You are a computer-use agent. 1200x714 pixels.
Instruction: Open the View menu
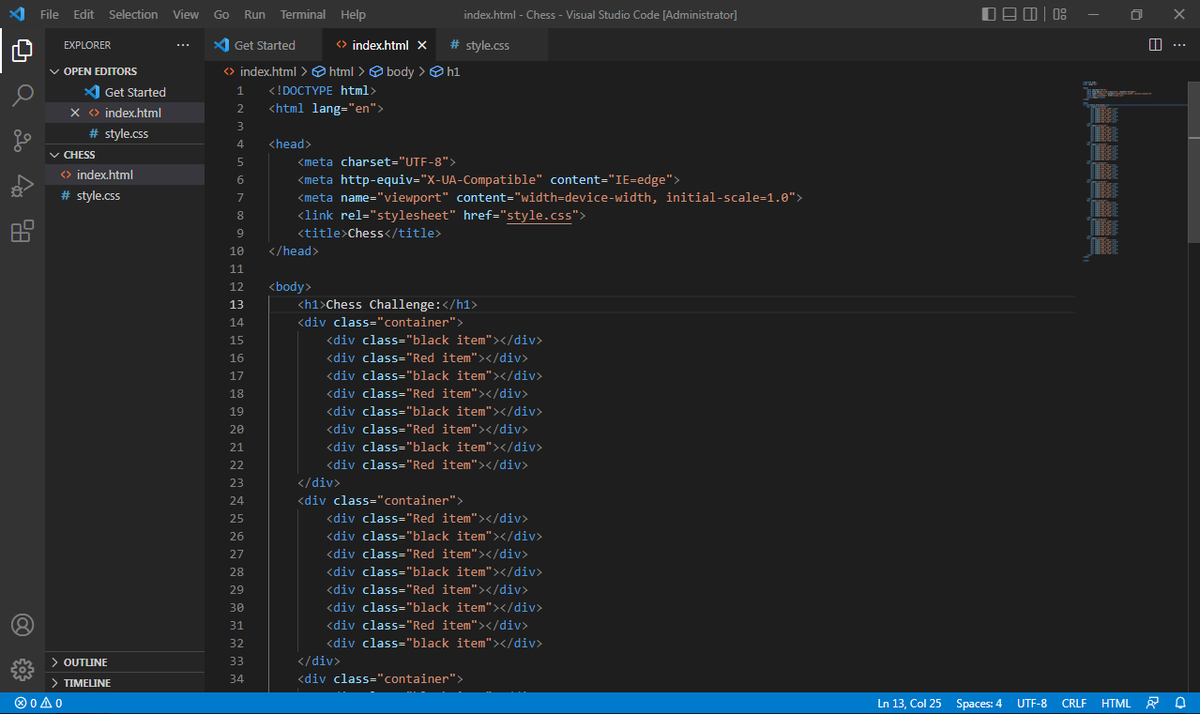pyautogui.click(x=186, y=14)
